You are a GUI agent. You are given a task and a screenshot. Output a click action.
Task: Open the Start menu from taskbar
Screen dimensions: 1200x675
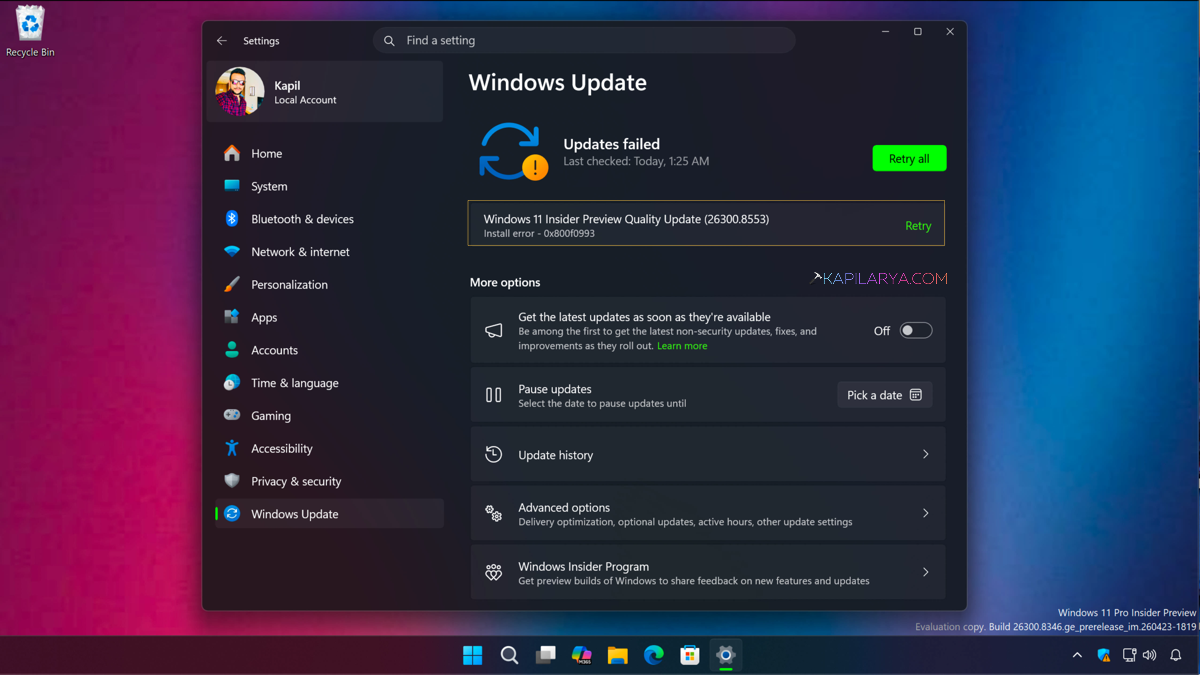tap(473, 656)
